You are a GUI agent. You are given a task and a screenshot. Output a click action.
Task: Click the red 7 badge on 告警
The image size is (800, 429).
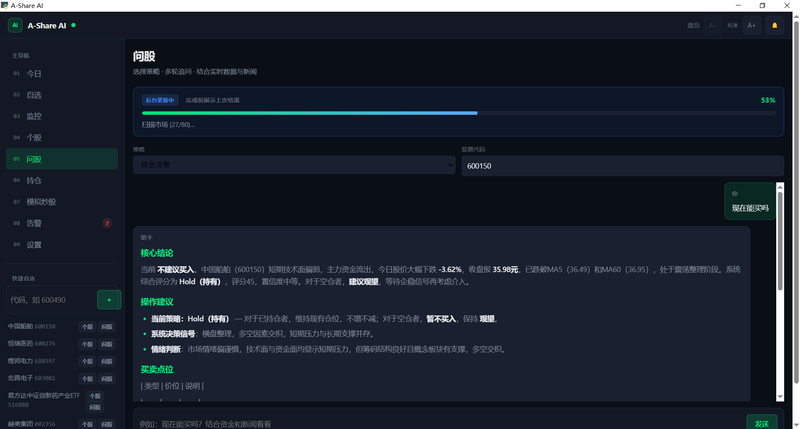click(x=107, y=223)
